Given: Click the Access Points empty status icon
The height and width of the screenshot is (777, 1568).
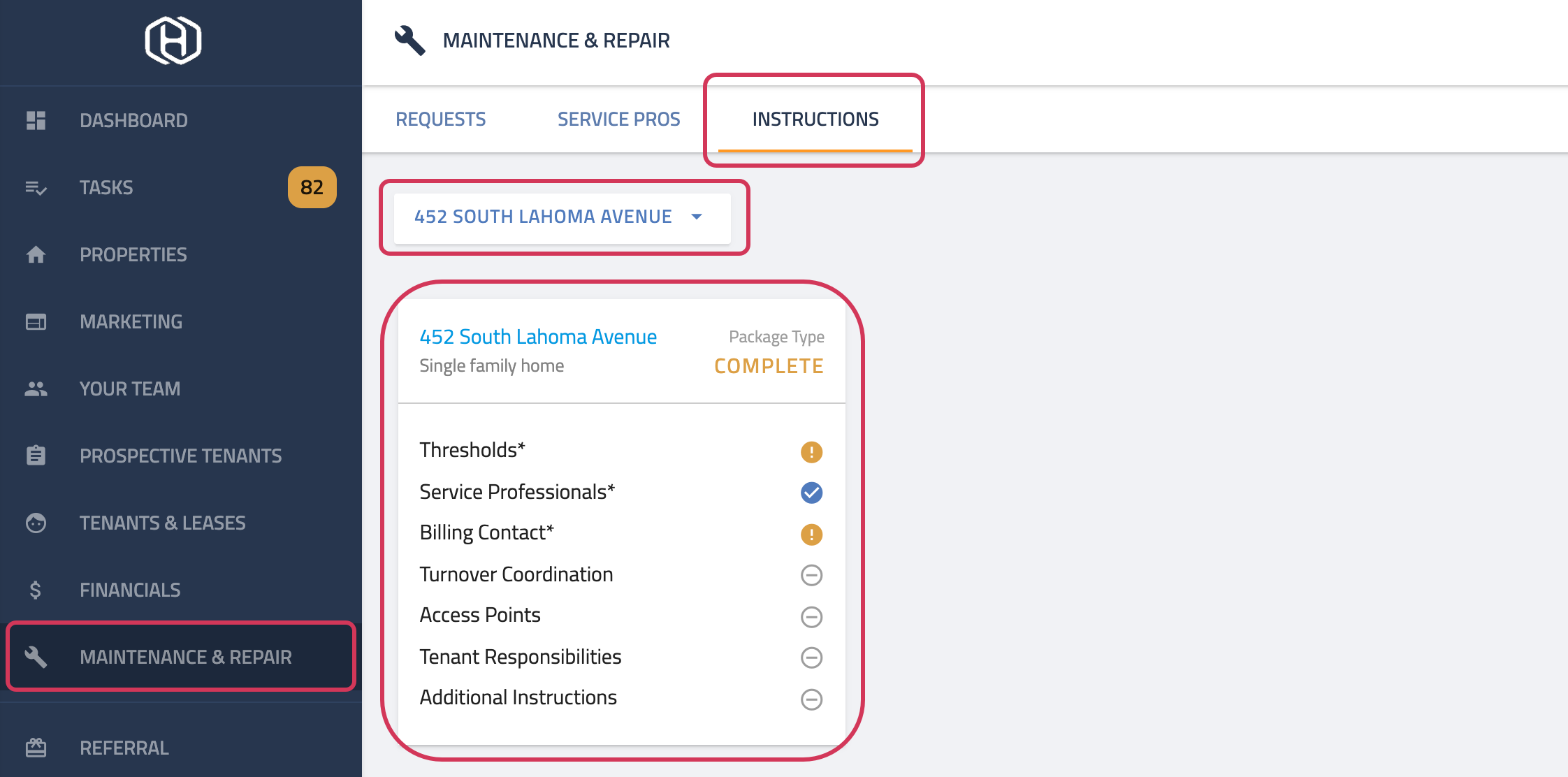Looking at the screenshot, I should point(811,617).
